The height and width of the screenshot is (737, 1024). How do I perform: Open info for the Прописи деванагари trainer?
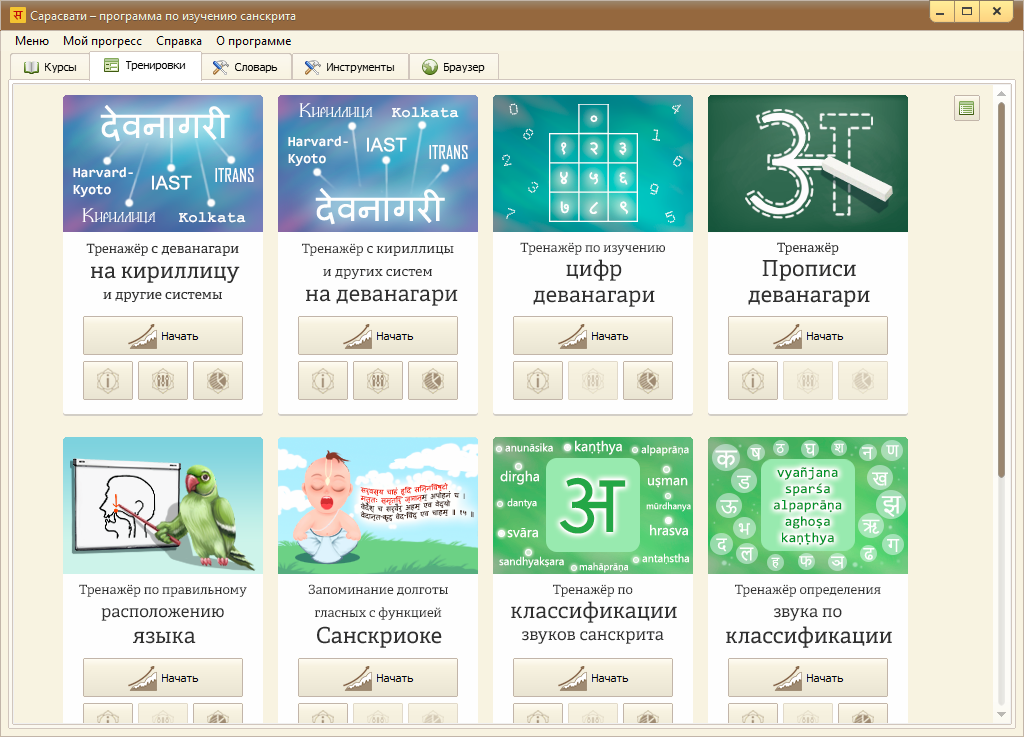pos(753,381)
